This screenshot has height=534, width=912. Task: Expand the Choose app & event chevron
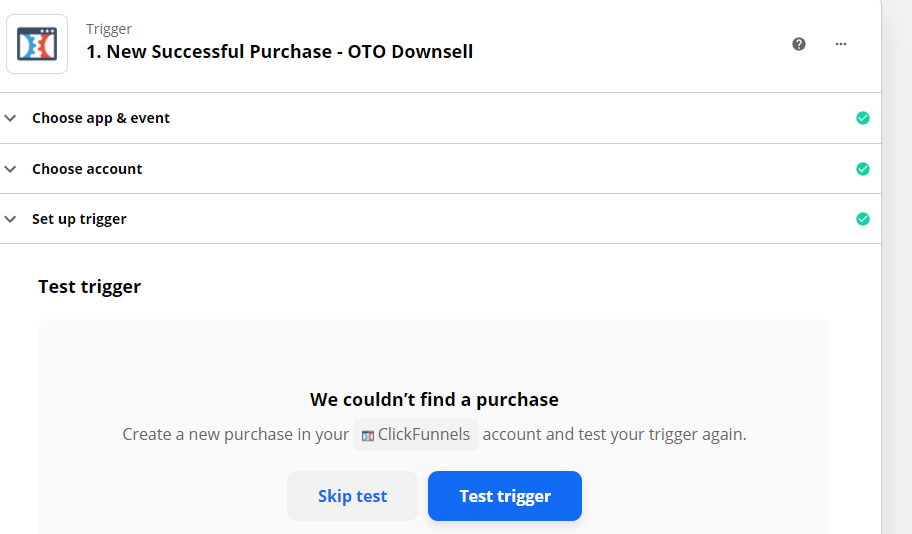click(x=10, y=118)
